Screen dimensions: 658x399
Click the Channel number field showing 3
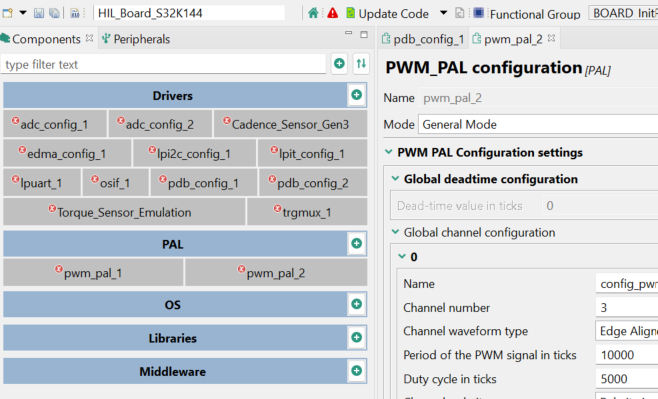coord(627,308)
